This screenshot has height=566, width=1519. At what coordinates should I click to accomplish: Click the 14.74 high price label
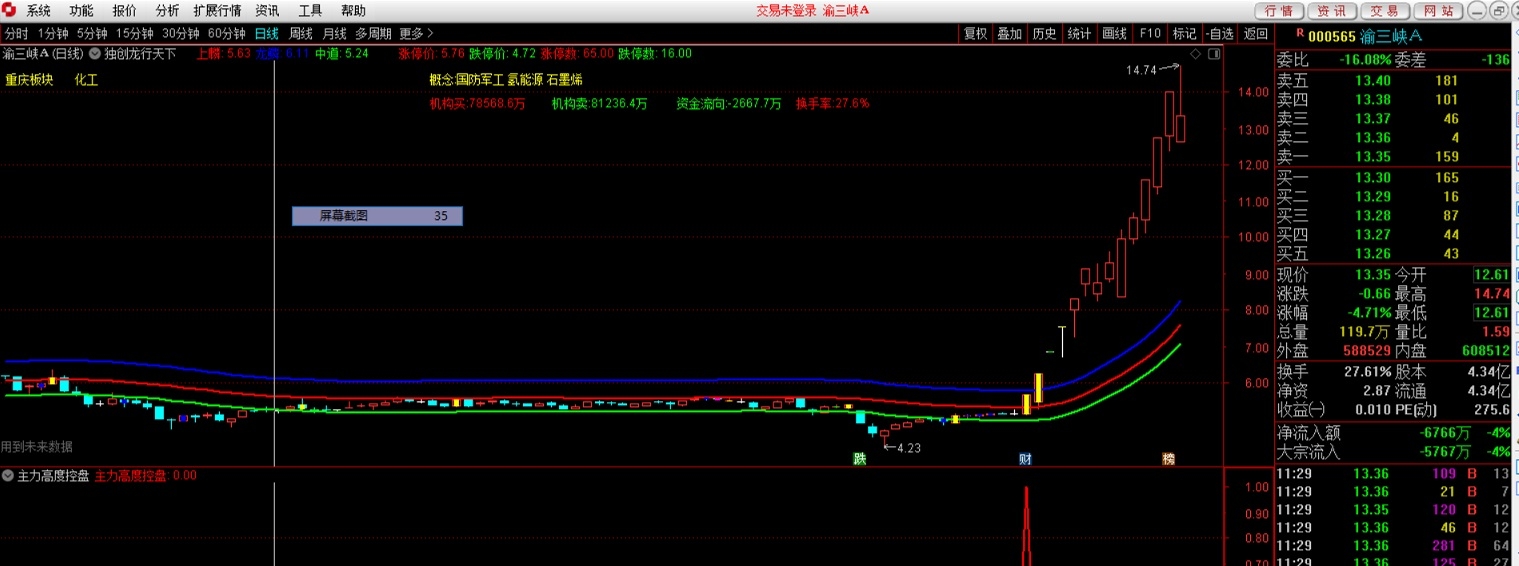[x=1141, y=70]
